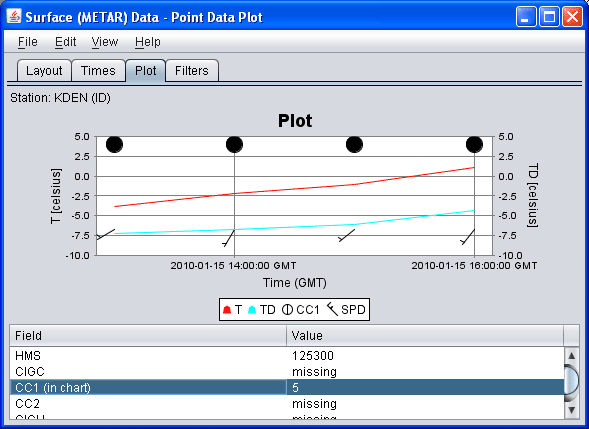The width and height of the screenshot is (589, 429).
Task: Click the Value column header
Action: [x=425, y=335]
